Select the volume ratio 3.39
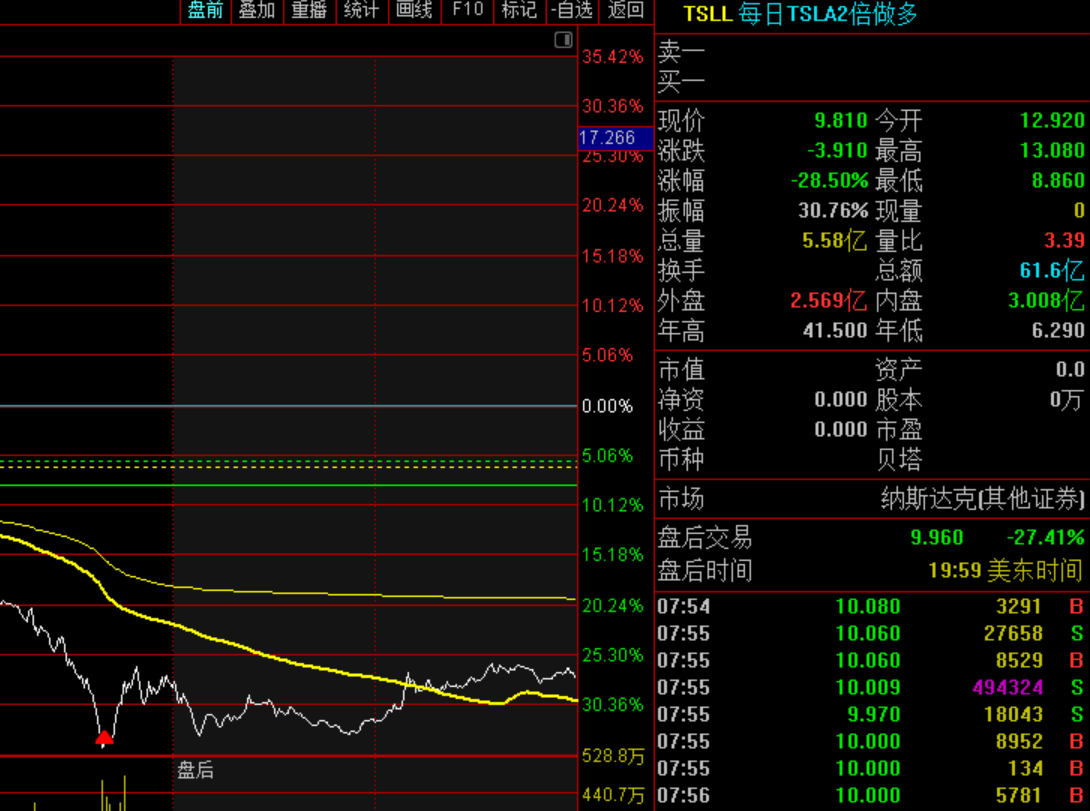Image resolution: width=1090 pixels, height=811 pixels. tap(1064, 240)
